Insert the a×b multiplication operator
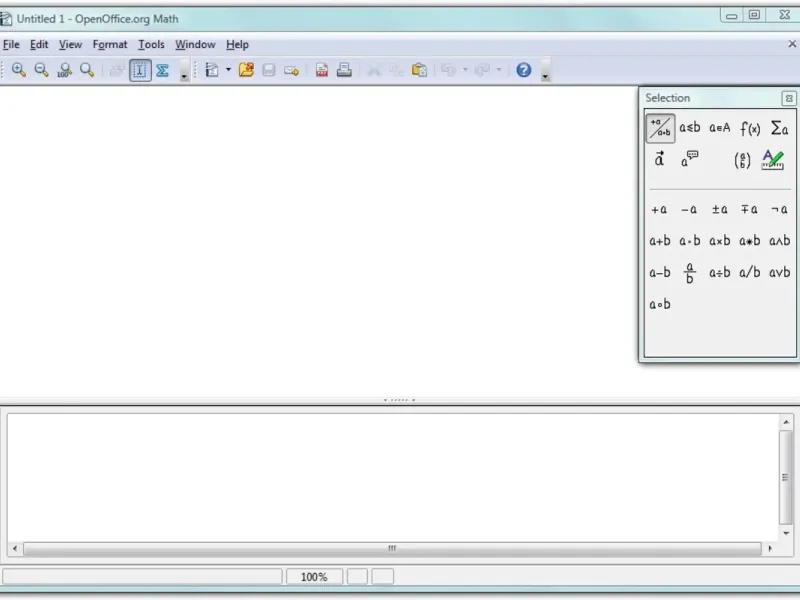Viewport: 800px width, 600px height. pyautogui.click(x=719, y=241)
